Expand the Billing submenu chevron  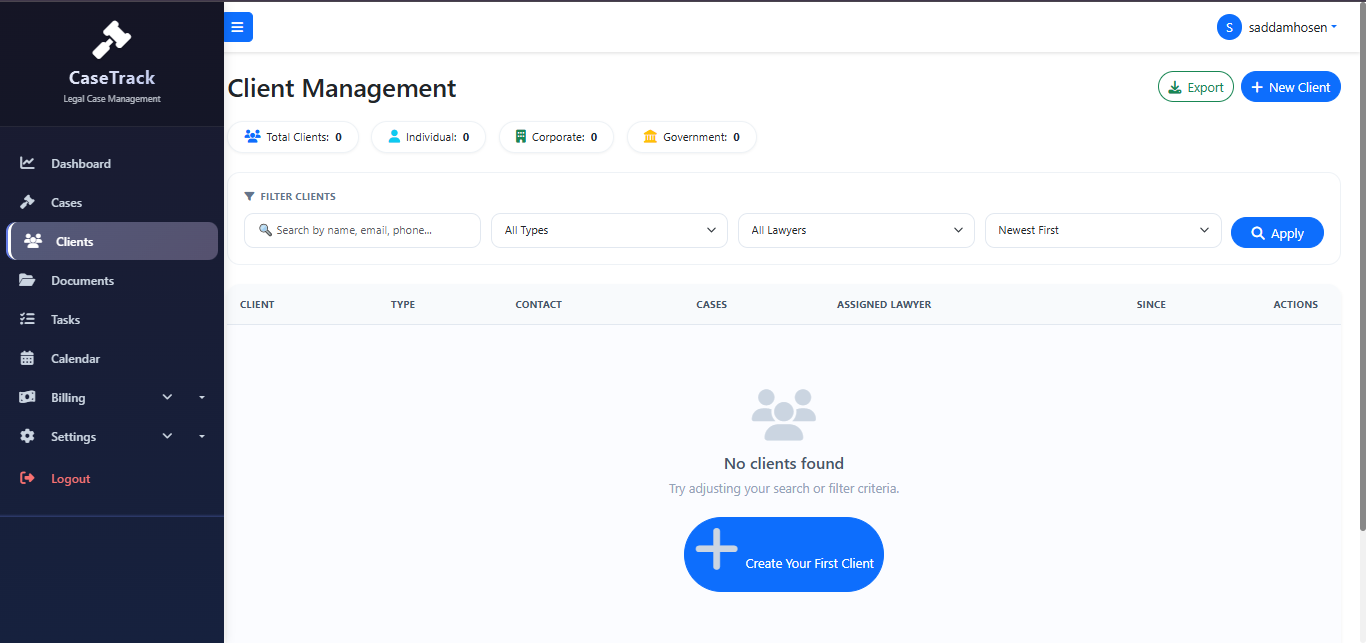tap(168, 397)
